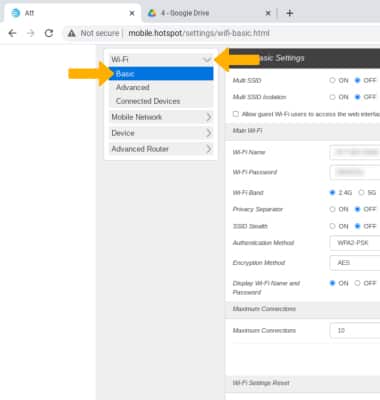
Task: Click the Main Wi-Fi section heading
Action: 247,131
